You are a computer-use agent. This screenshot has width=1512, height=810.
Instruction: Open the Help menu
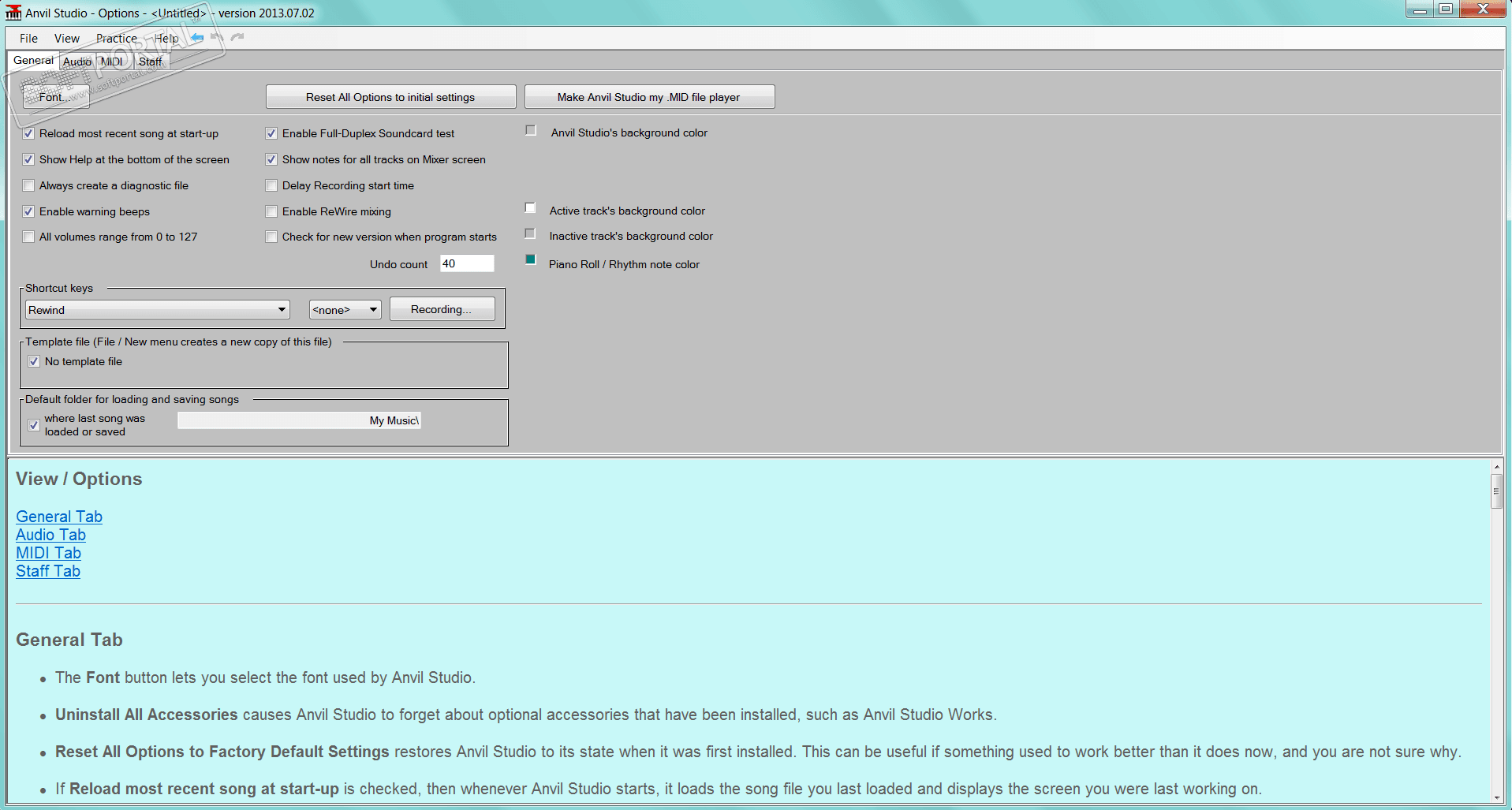pyautogui.click(x=166, y=38)
